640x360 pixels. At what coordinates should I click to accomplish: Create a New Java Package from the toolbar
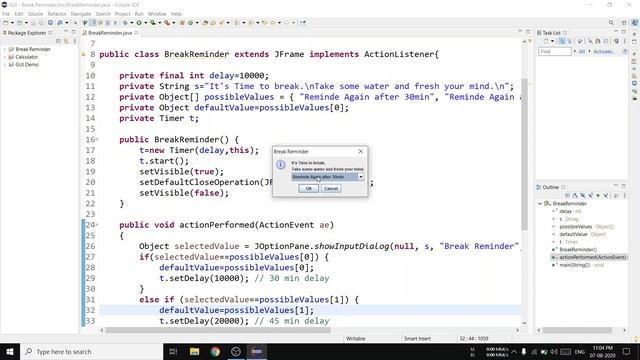[182, 23]
